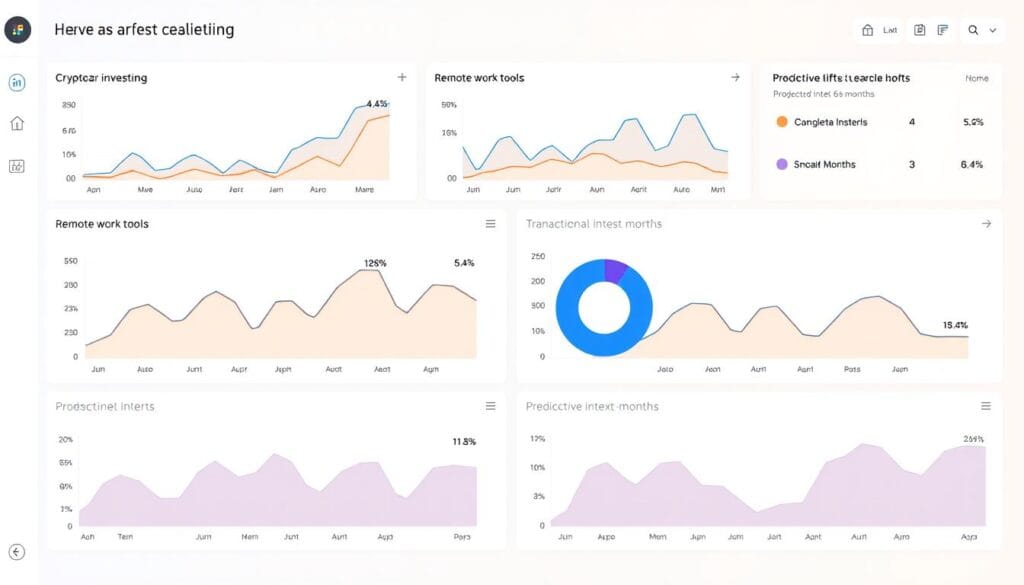Open the search icon in the top toolbar
This screenshot has width=1024, height=585.
pos(972,30)
